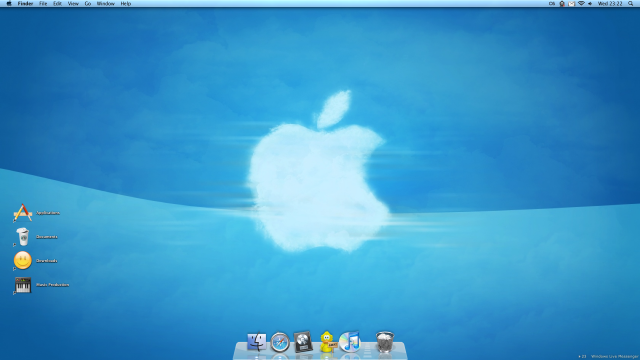This screenshot has height=360, width=640.
Task: Open the Applications shortcut icon on desktop
Action: (22, 213)
